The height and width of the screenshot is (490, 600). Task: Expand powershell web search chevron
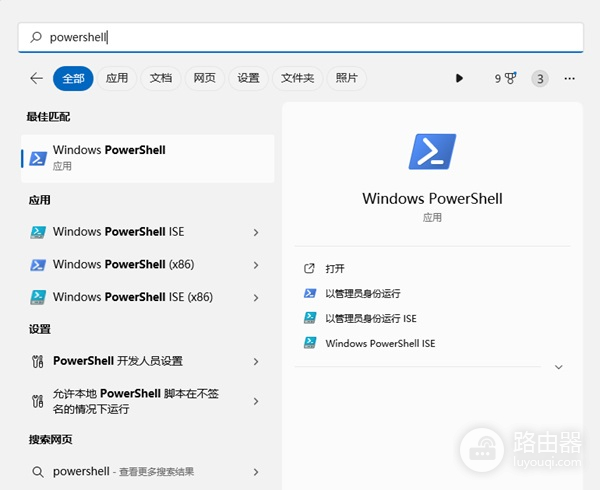pos(256,472)
